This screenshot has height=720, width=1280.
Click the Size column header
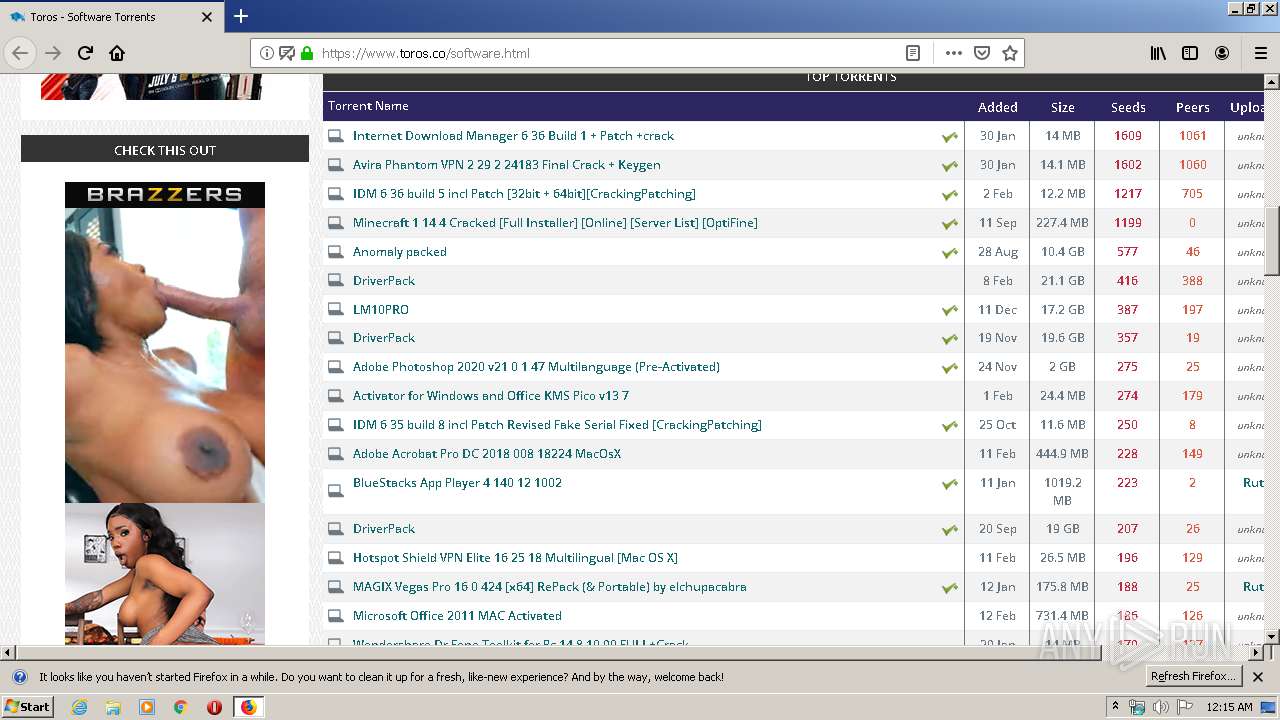[1062, 107]
